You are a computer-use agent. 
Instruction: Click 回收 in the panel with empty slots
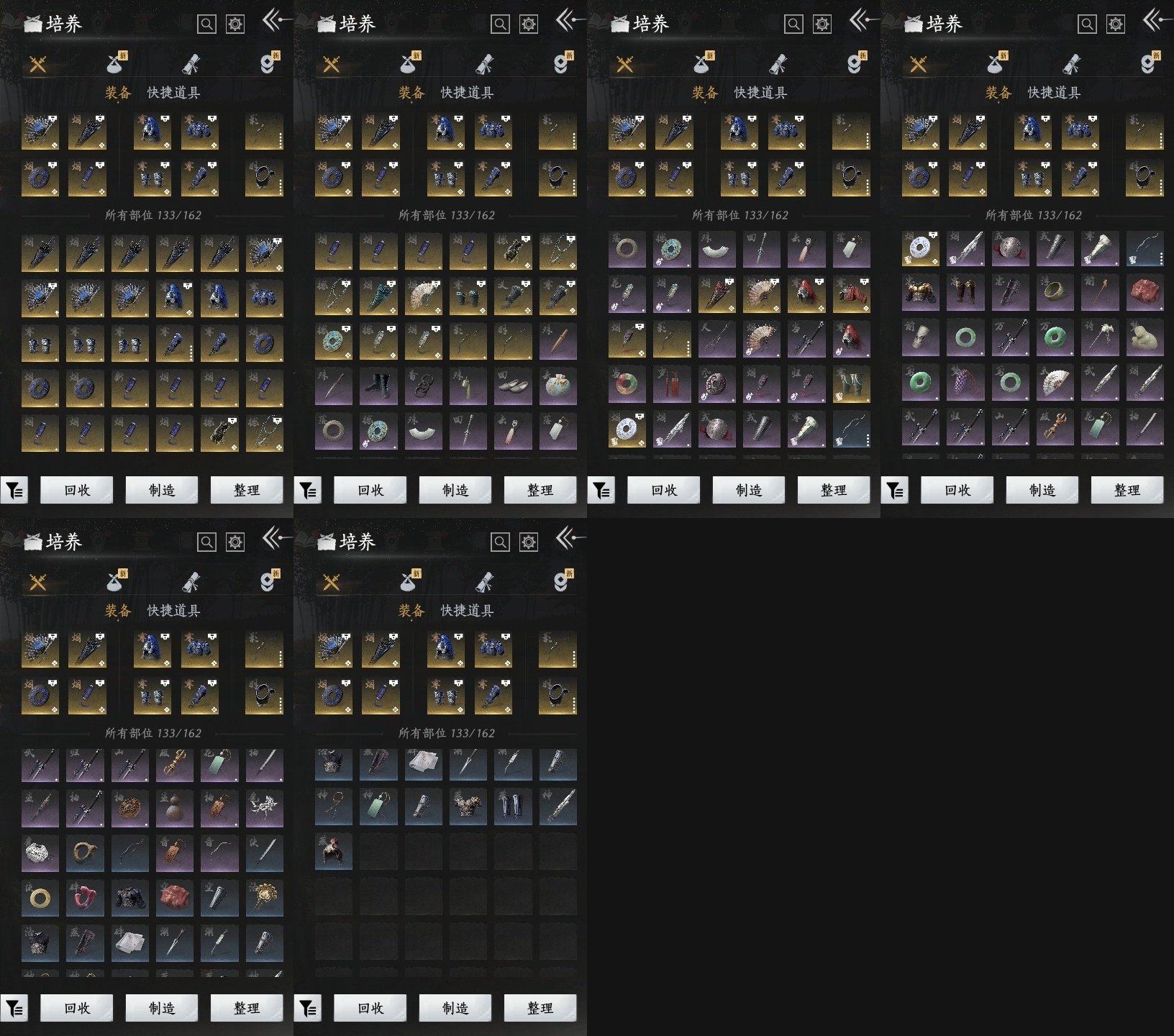click(370, 1008)
